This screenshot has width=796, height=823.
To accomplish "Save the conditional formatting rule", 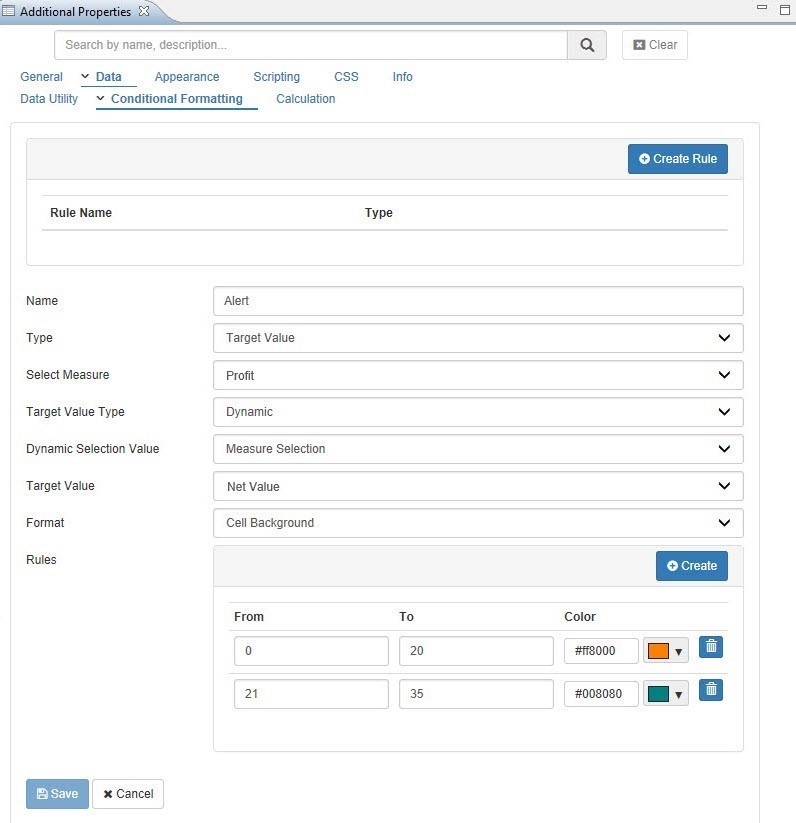I will pos(57,794).
